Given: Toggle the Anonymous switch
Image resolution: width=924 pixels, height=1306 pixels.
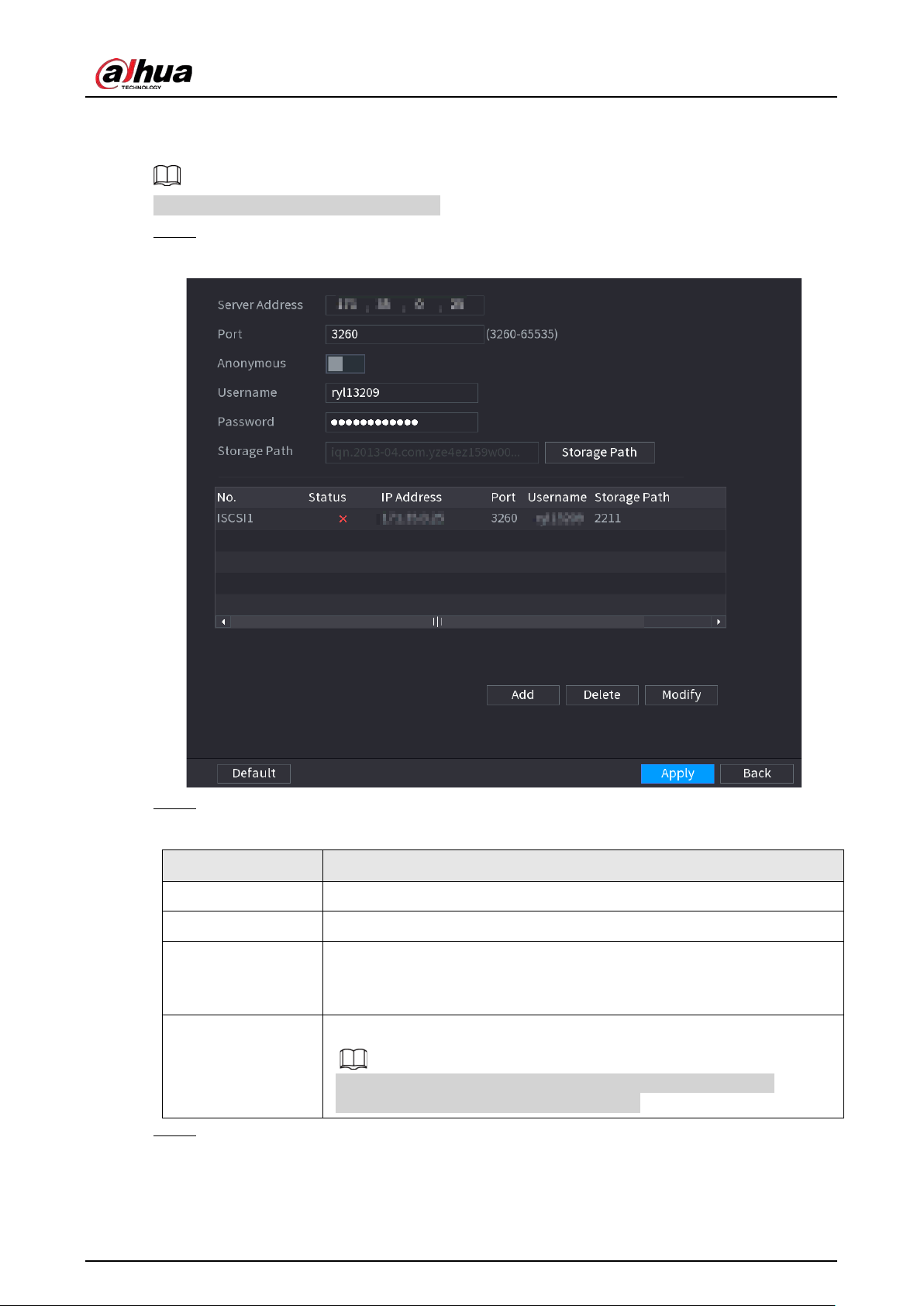Looking at the screenshot, I should click(x=345, y=364).
